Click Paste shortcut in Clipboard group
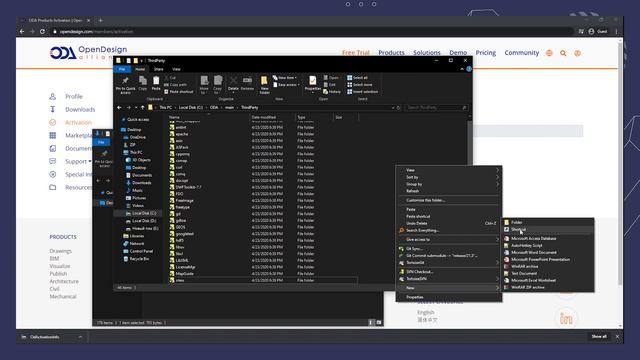Image resolution: width=640 pixels, height=360 pixels. point(178,91)
